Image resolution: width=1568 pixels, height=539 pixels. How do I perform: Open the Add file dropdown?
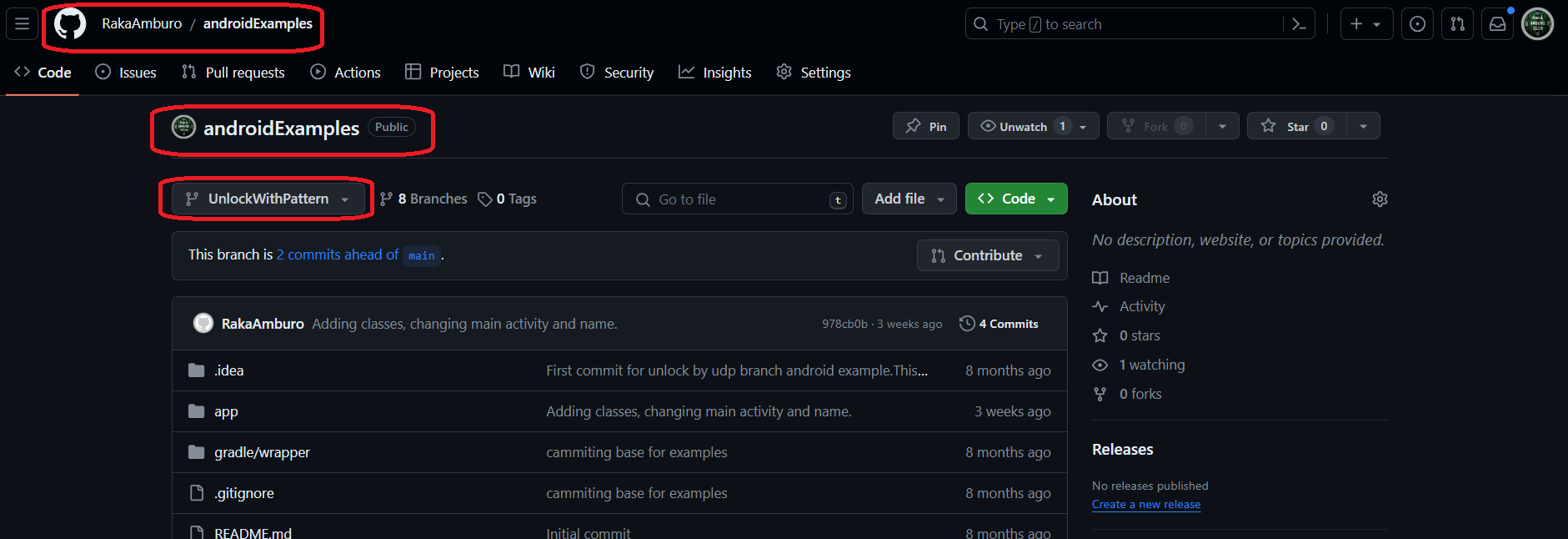coord(909,199)
